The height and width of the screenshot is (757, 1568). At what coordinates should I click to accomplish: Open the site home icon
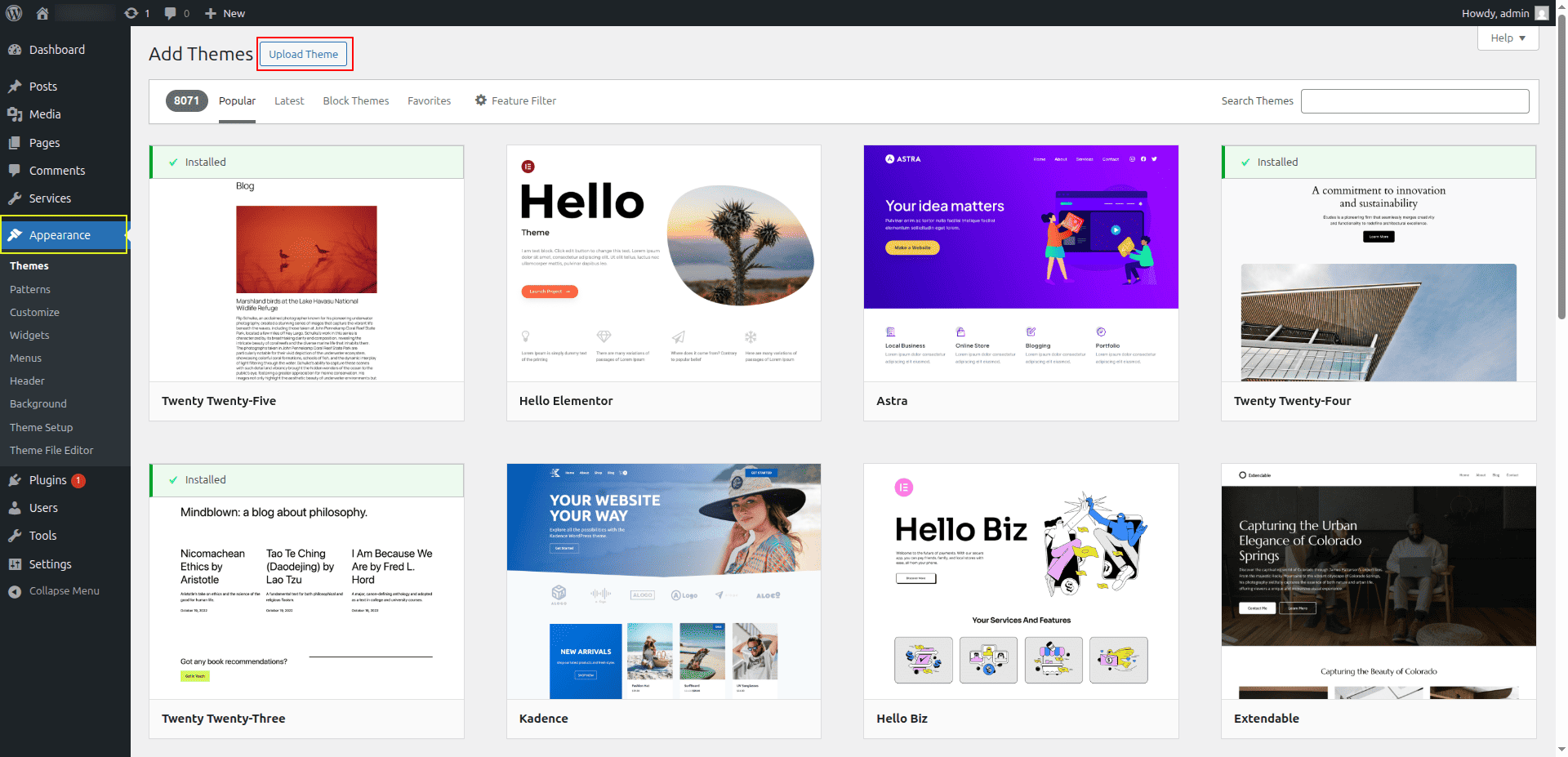pyautogui.click(x=42, y=13)
